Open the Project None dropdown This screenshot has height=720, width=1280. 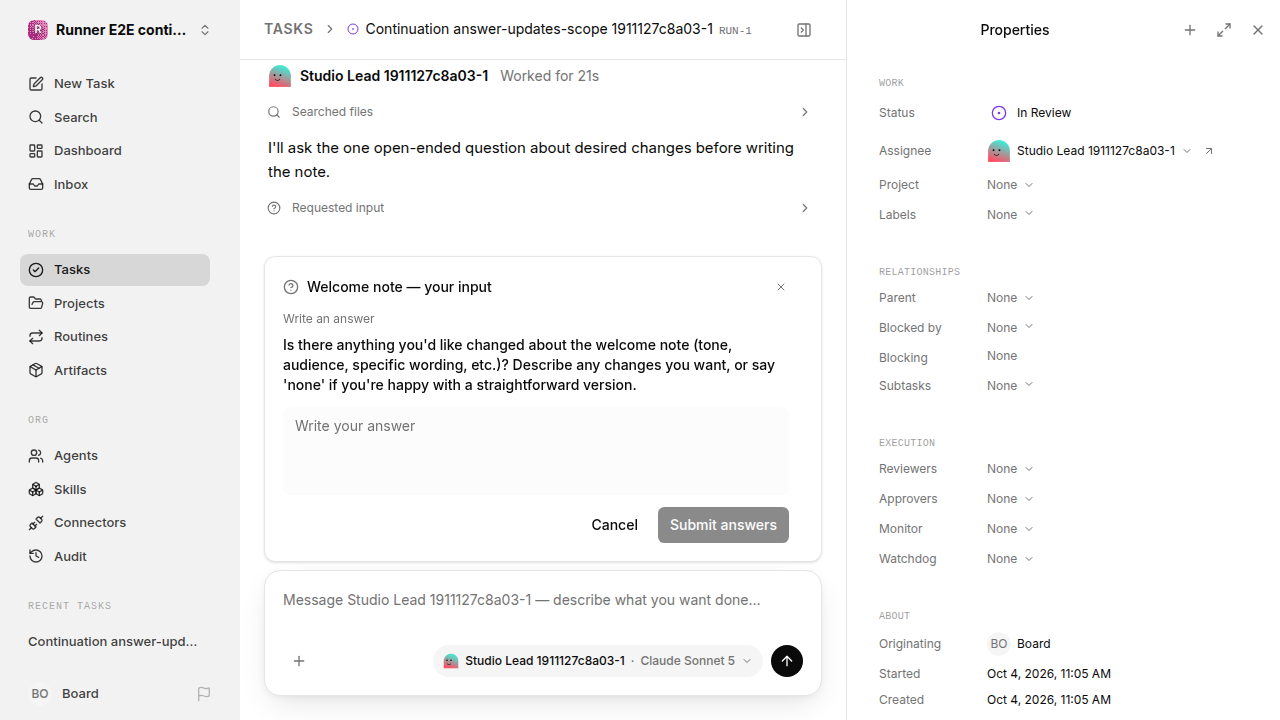(1010, 185)
